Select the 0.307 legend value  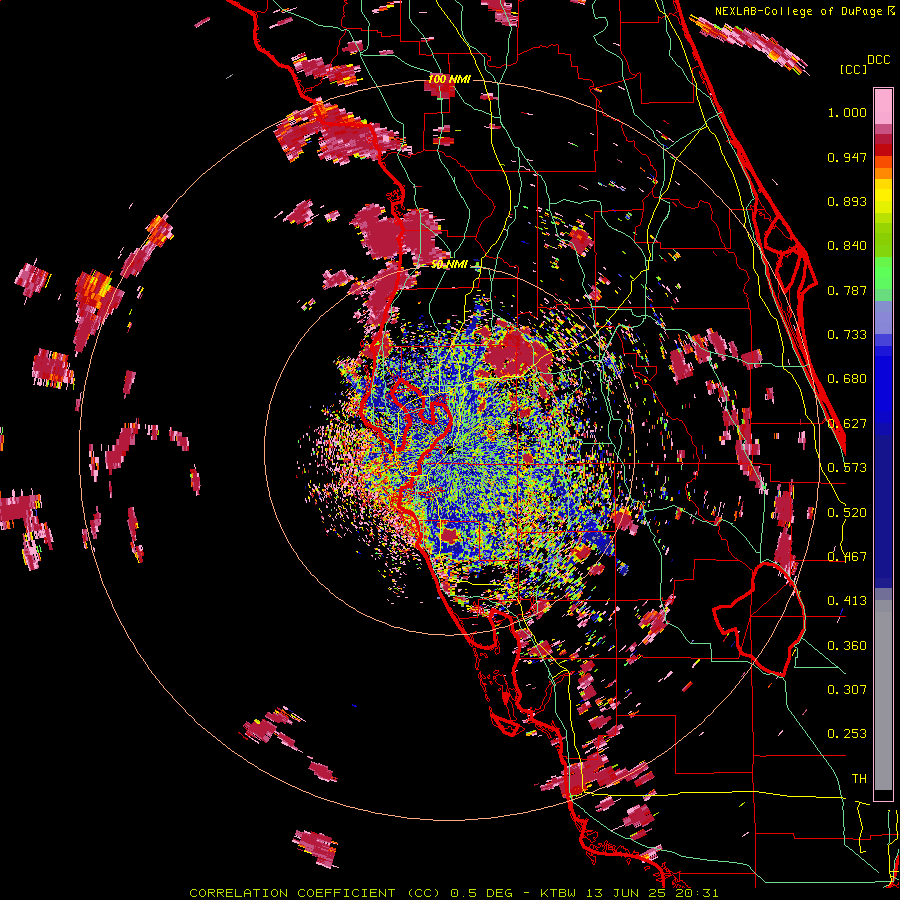847,690
